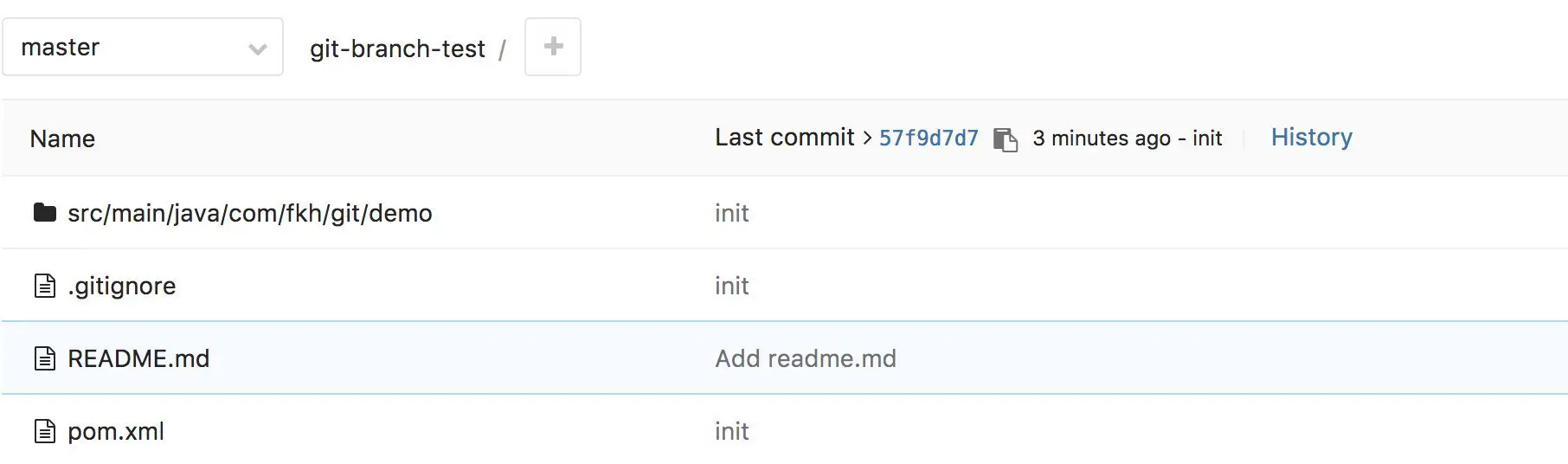This screenshot has width=1568, height=464.
Task: Click the plus add-file button
Action: pos(553,47)
